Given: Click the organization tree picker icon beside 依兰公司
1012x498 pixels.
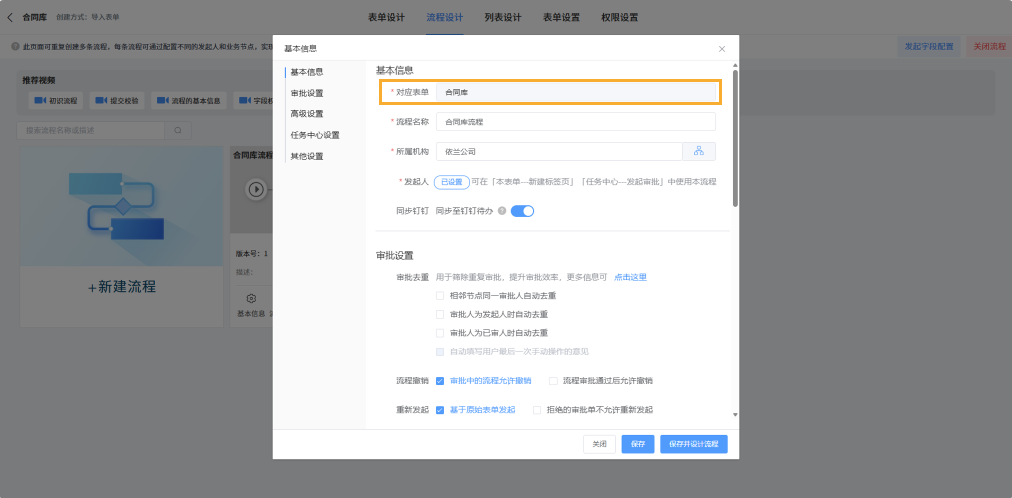Looking at the screenshot, I should point(699,152).
